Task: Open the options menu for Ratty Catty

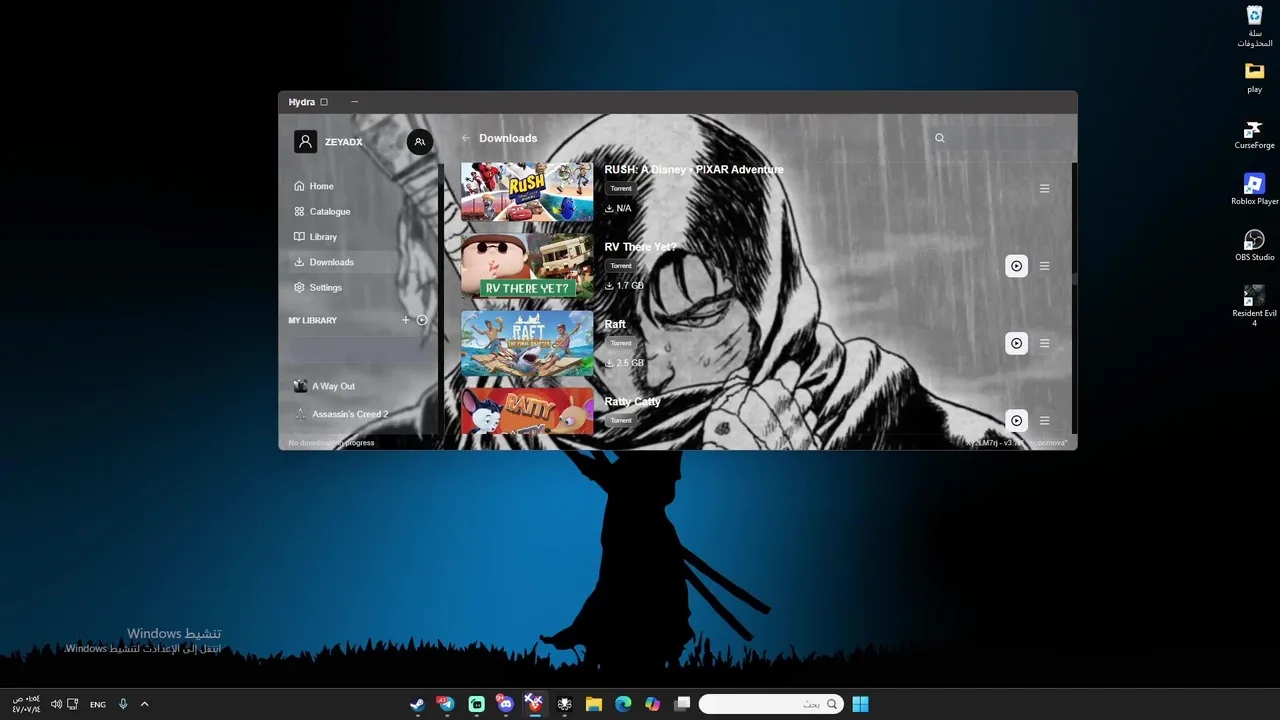Action: tap(1045, 421)
